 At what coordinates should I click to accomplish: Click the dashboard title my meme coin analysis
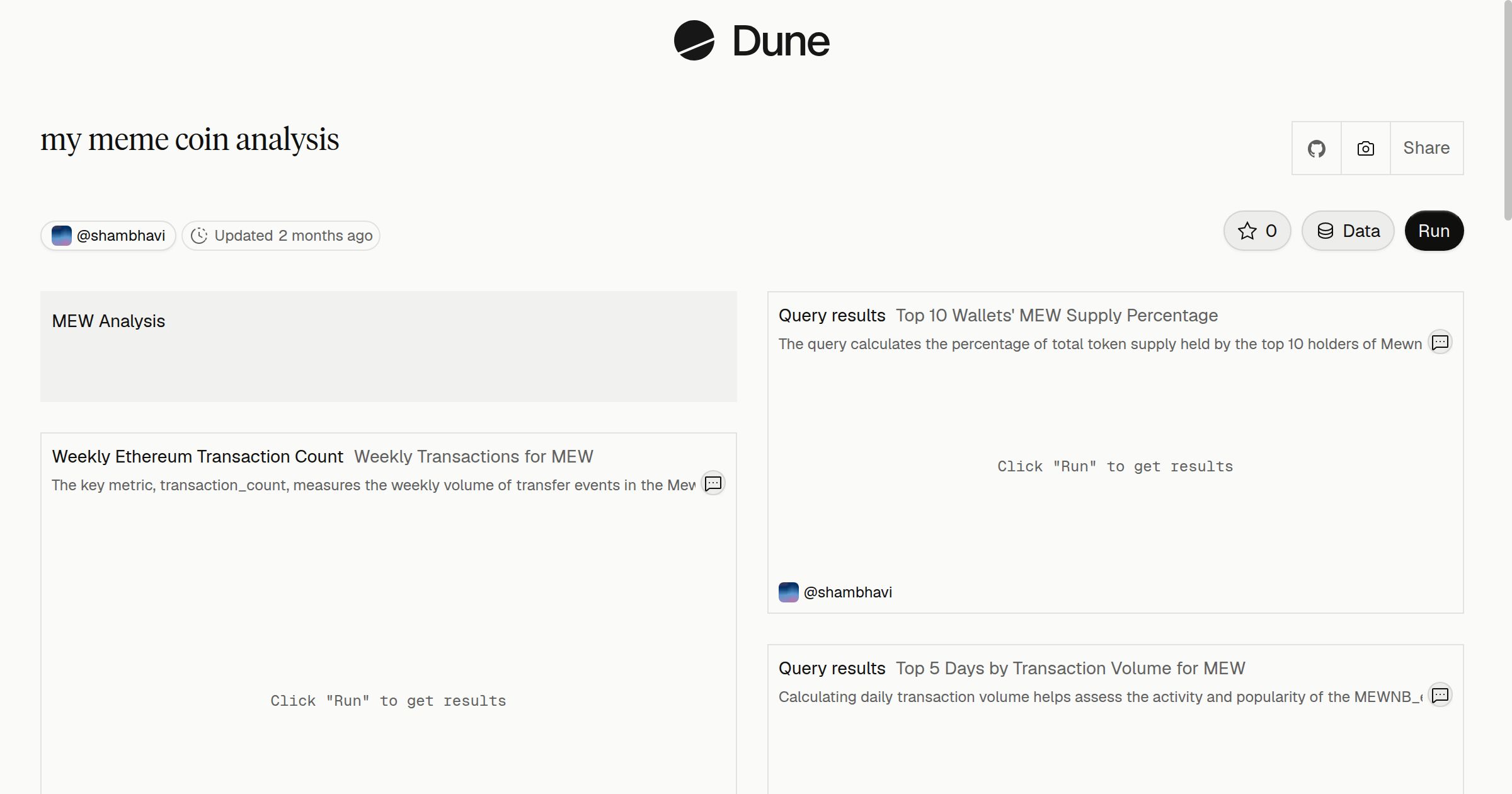pyautogui.click(x=190, y=139)
